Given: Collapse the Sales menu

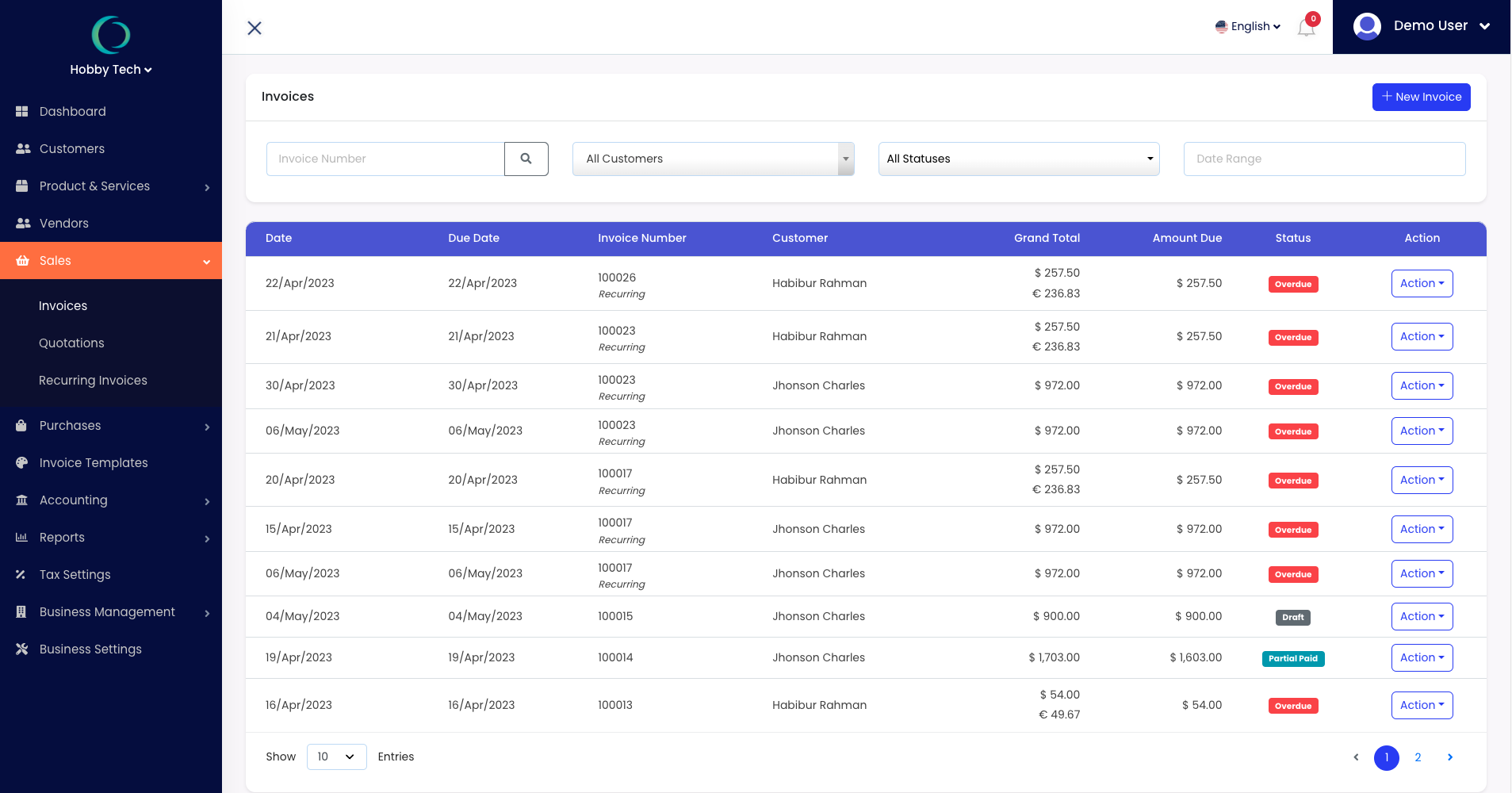Looking at the screenshot, I should tap(206, 260).
